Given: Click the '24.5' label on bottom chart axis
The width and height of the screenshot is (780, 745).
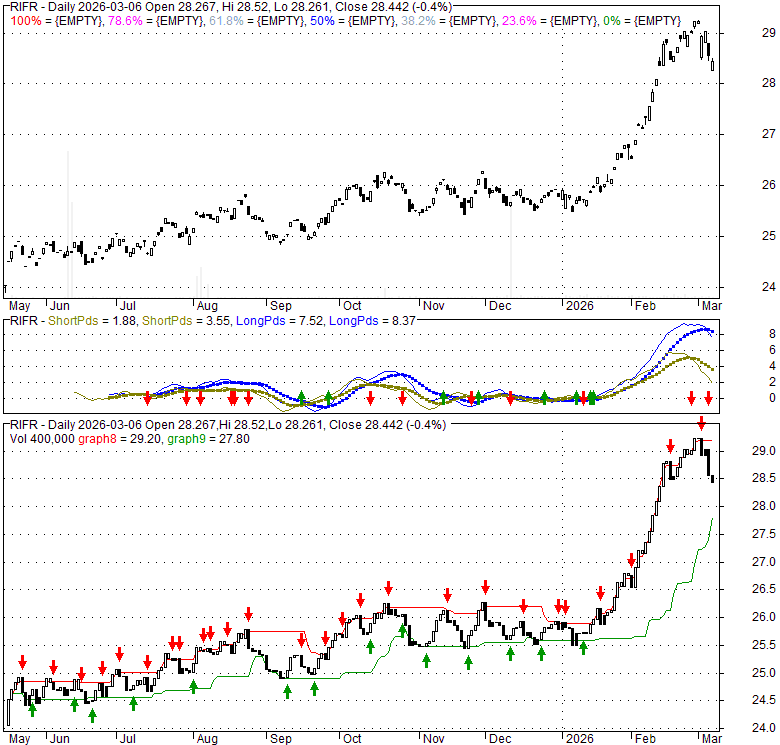Looking at the screenshot, I should point(764,700).
